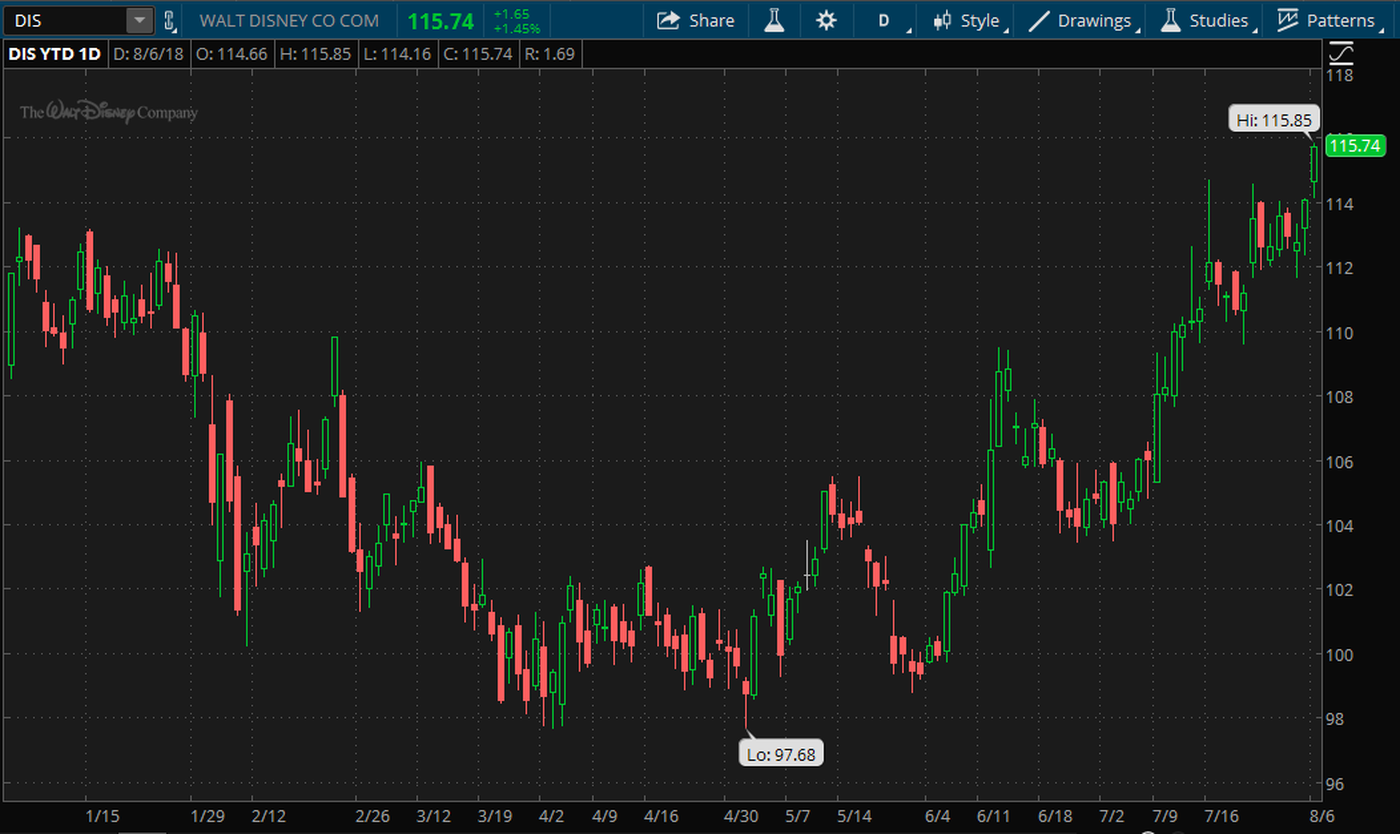
Task: Click the last price 115.74 in header
Action: click(441, 20)
